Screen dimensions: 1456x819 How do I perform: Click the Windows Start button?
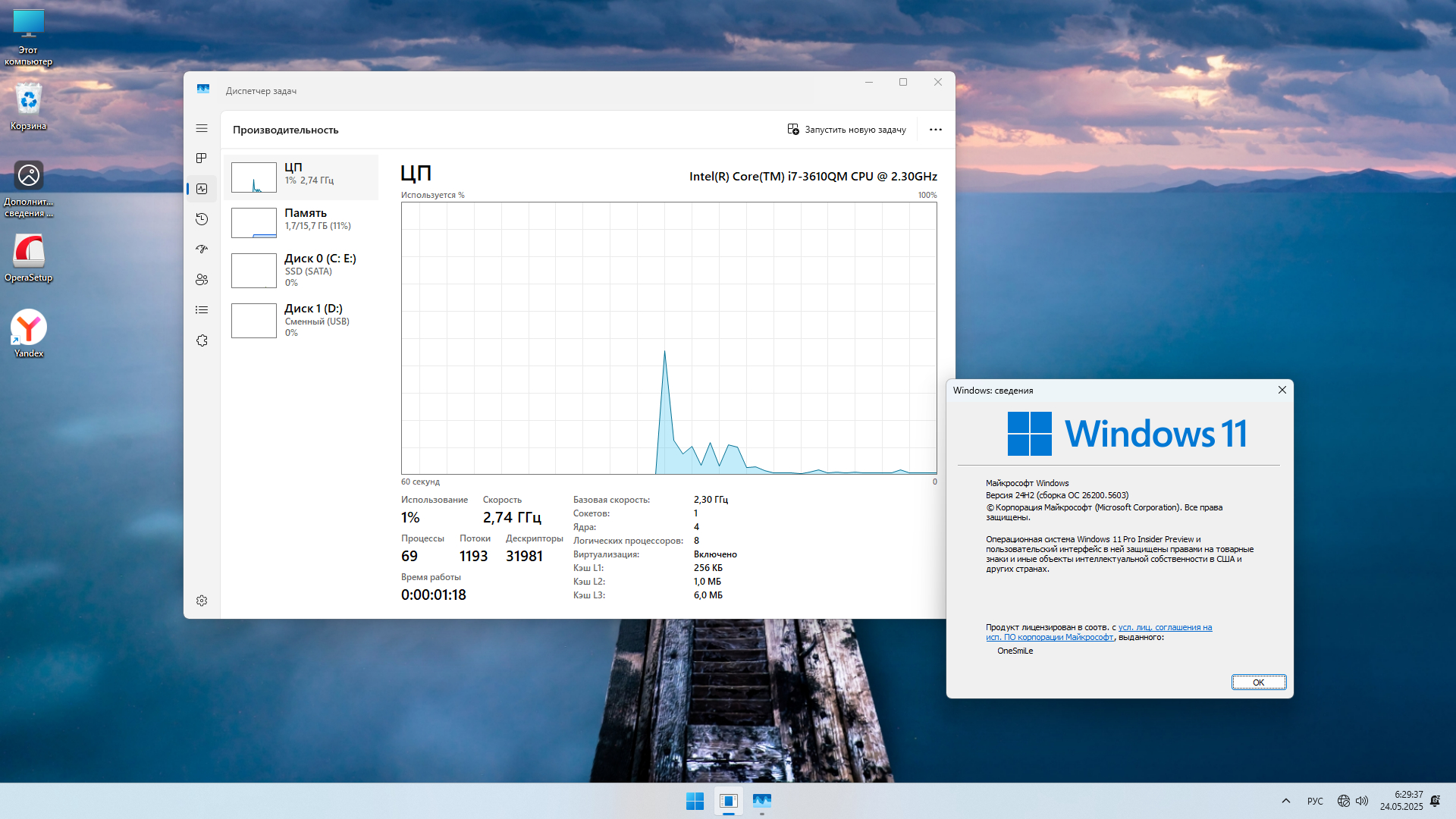coord(695,801)
